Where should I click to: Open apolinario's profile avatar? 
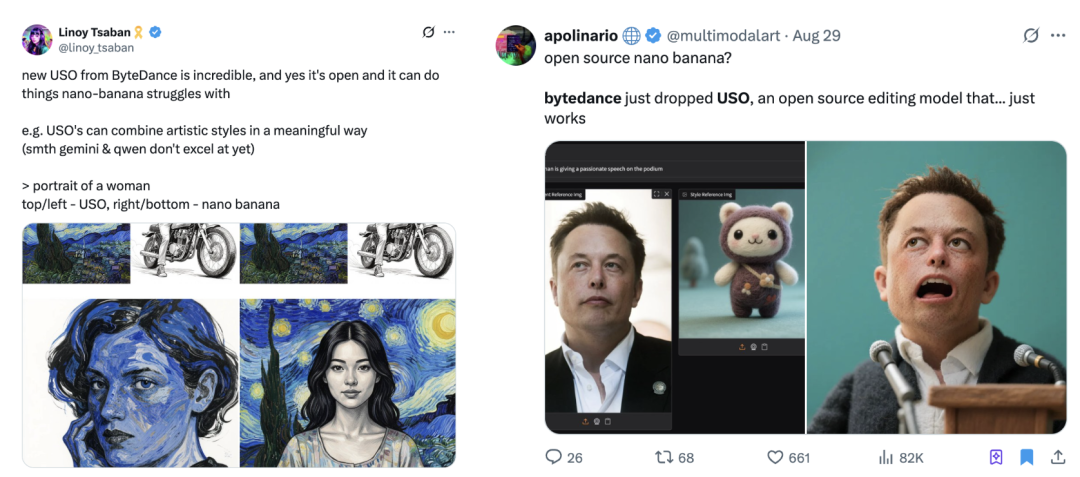coord(516,45)
